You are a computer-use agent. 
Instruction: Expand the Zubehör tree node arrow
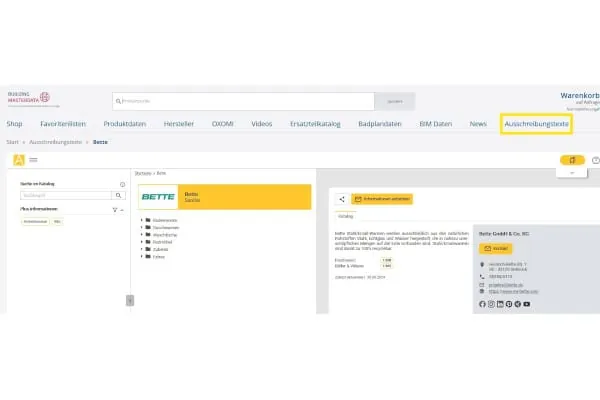coord(142,249)
